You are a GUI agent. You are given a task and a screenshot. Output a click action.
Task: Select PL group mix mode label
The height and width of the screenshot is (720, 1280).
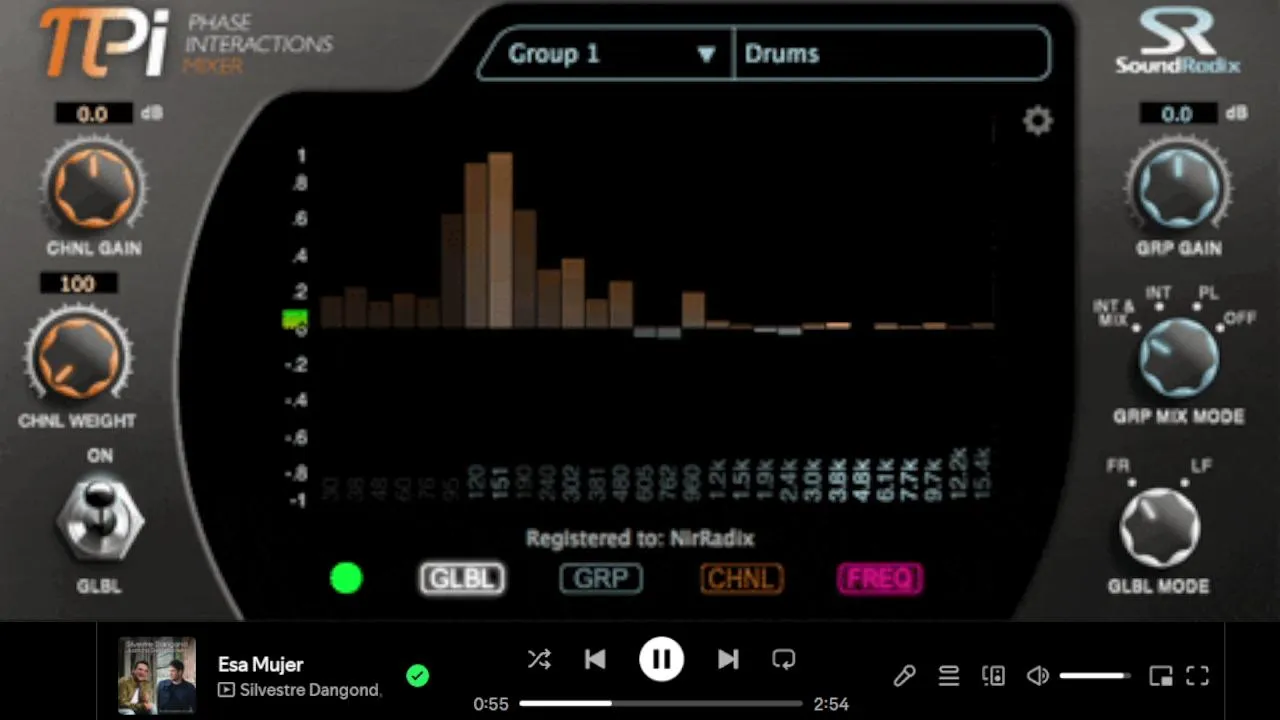tap(1209, 293)
